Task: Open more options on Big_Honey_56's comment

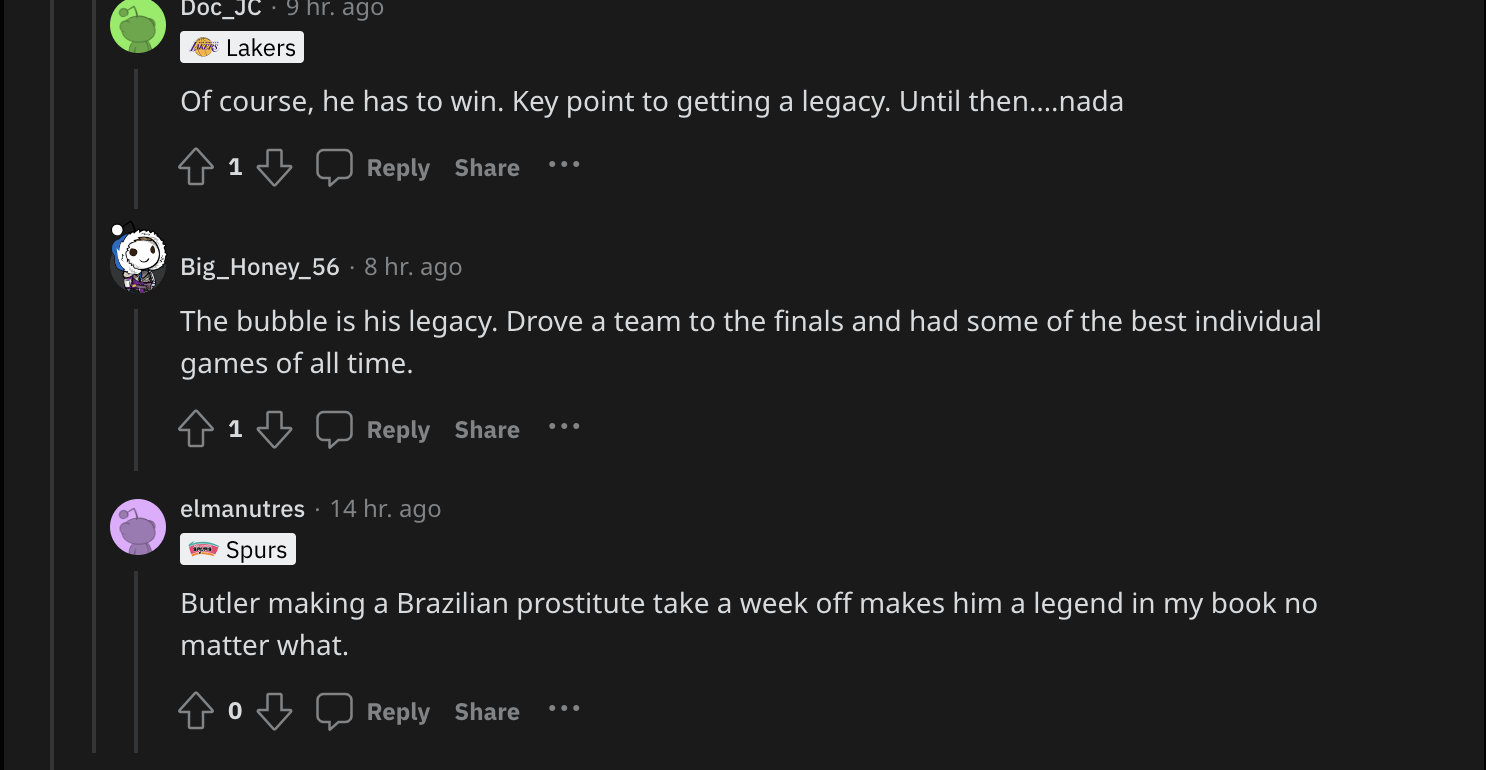Action: click(564, 427)
